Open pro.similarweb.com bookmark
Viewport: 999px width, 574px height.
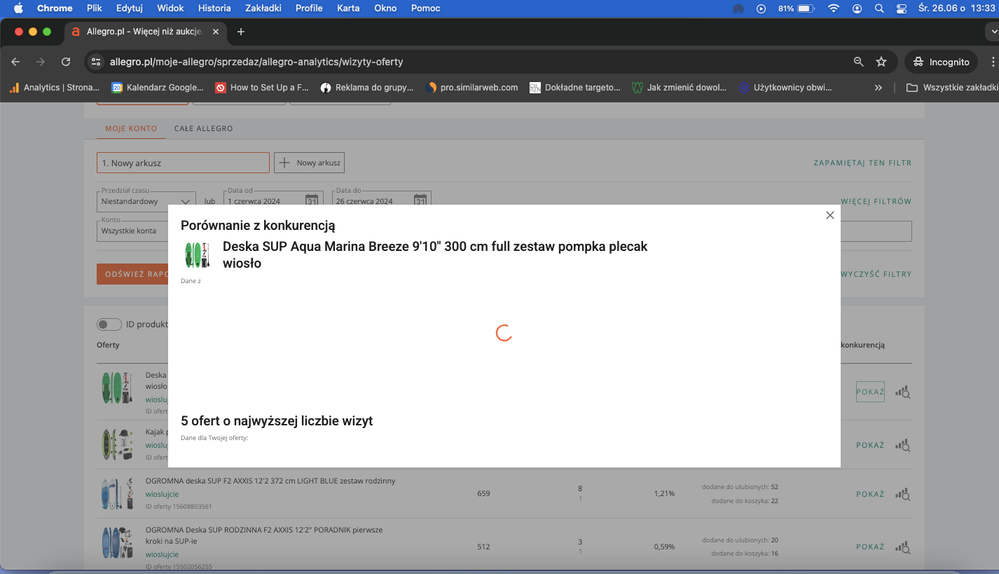(471, 88)
